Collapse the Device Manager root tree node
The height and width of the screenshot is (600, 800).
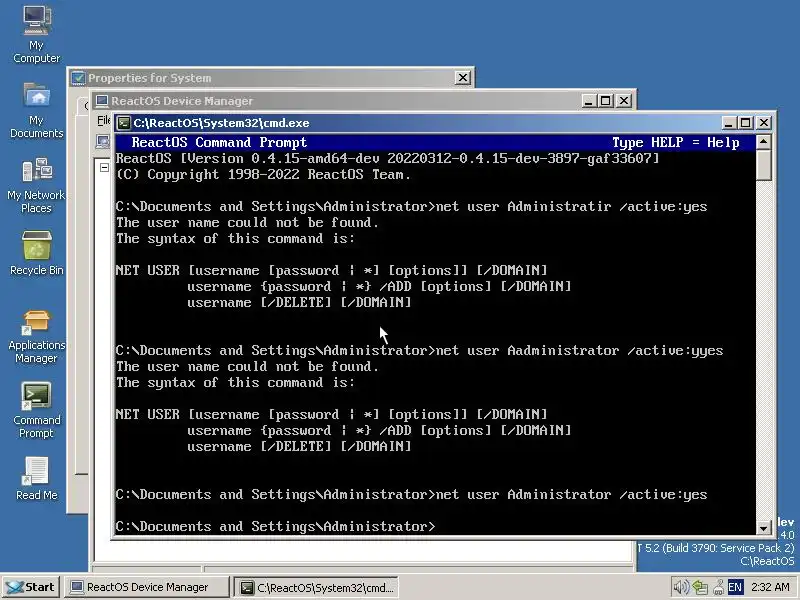coord(104,167)
